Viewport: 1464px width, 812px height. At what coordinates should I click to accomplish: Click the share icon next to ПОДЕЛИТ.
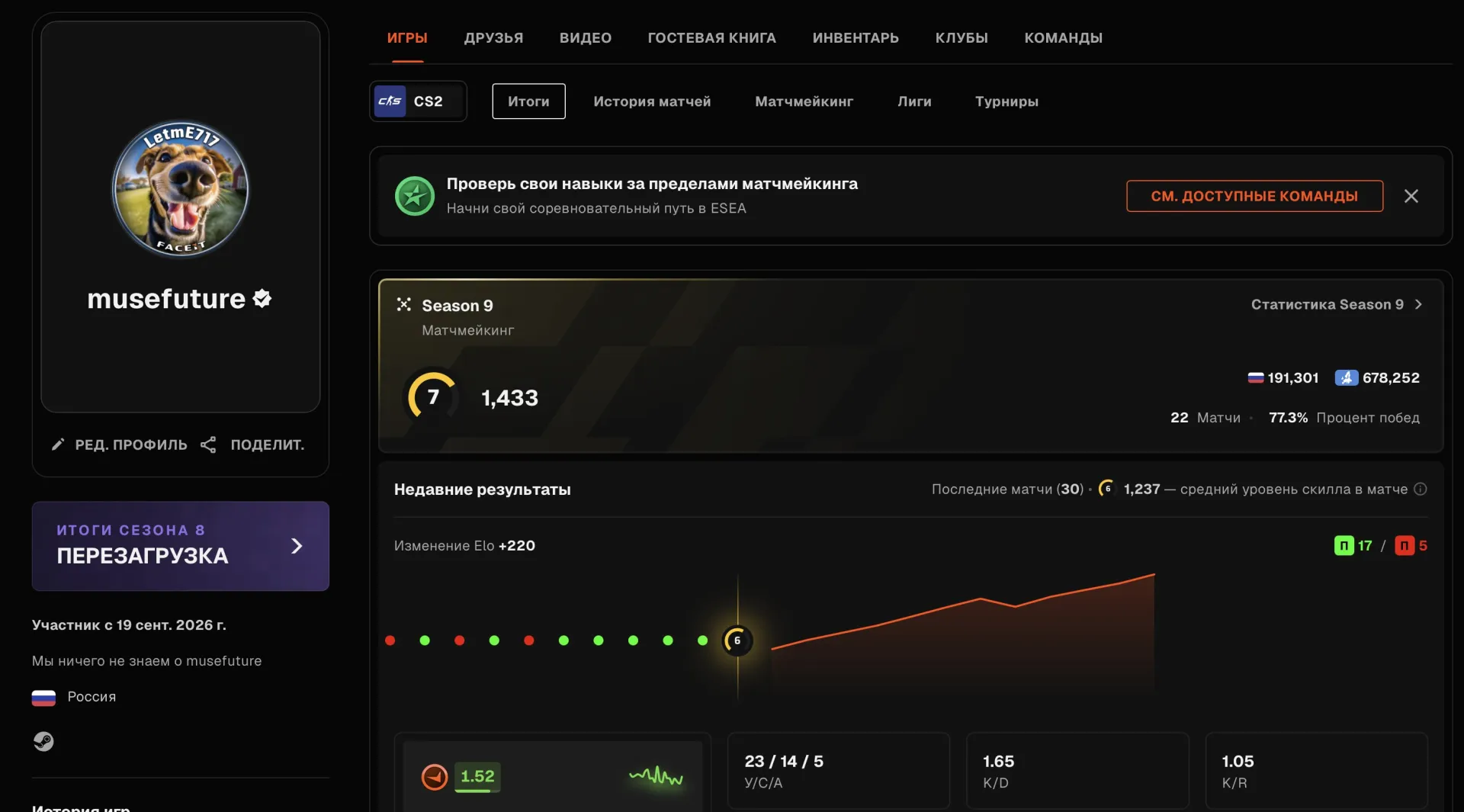tap(208, 445)
